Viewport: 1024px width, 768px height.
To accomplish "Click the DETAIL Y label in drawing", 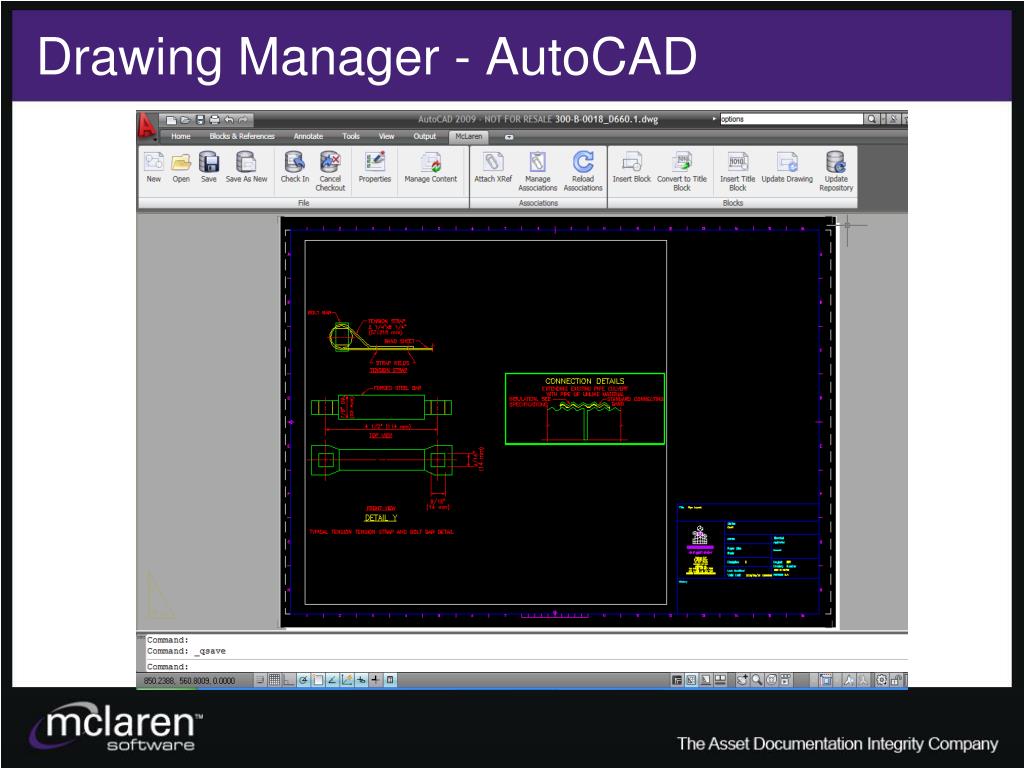I will pos(381,518).
